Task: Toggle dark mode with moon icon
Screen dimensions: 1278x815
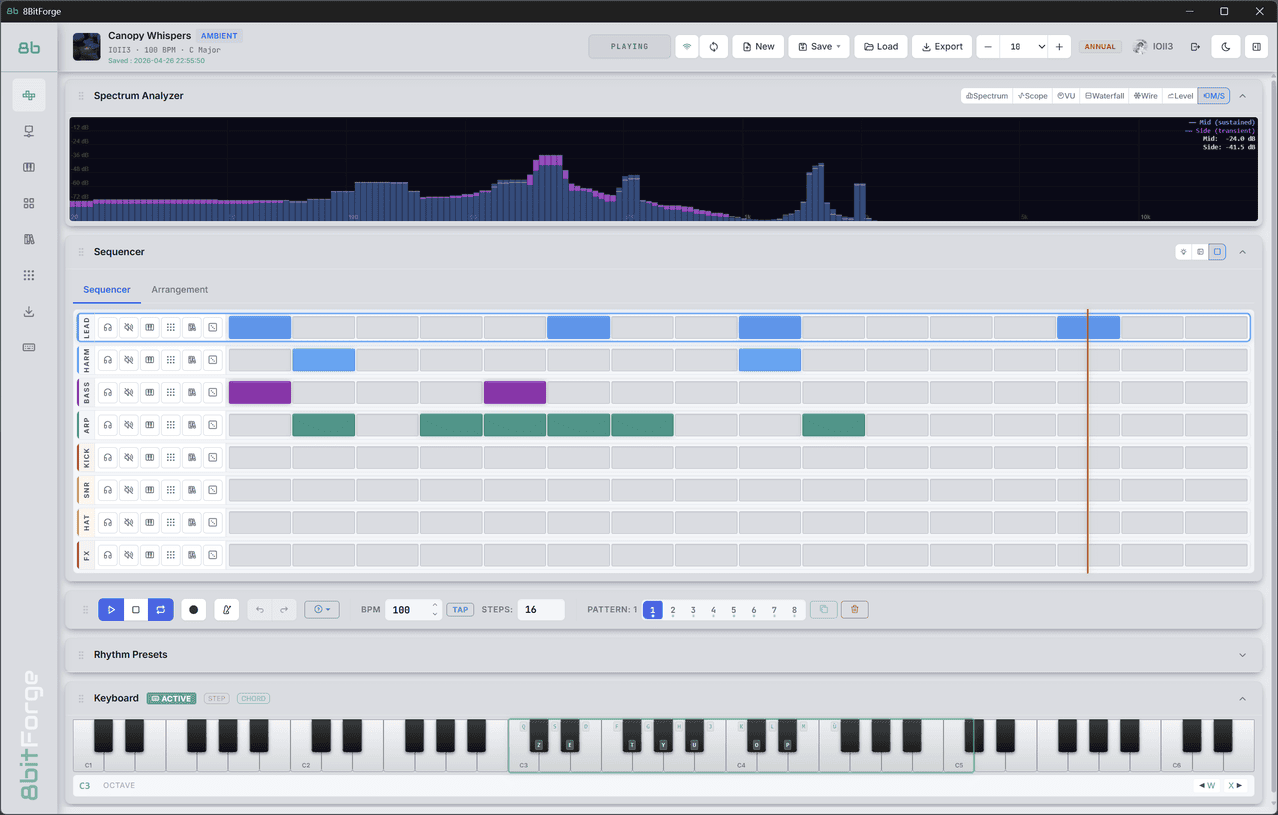Action: point(1226,46)
